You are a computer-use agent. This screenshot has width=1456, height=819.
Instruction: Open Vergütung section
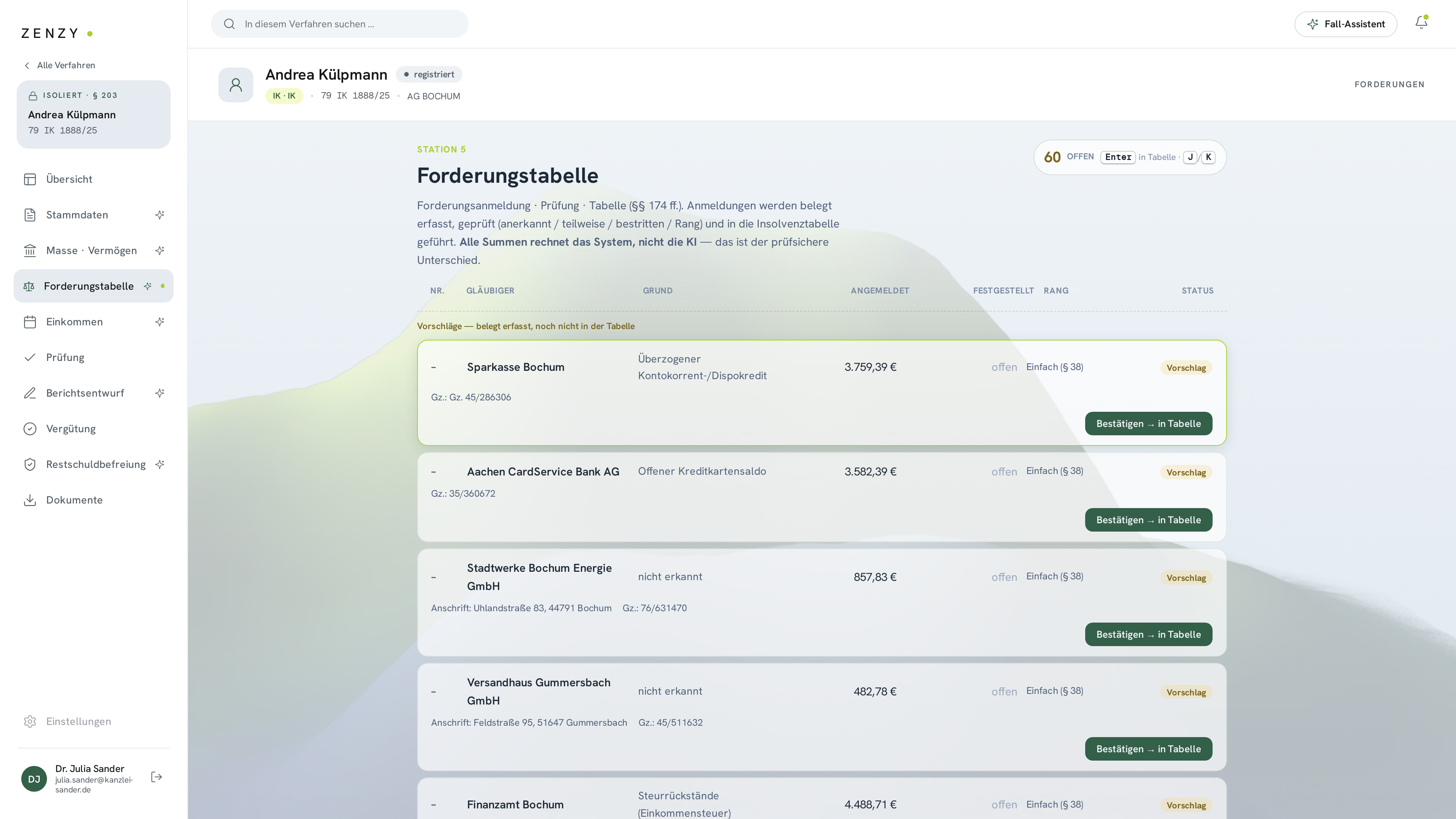93,428
